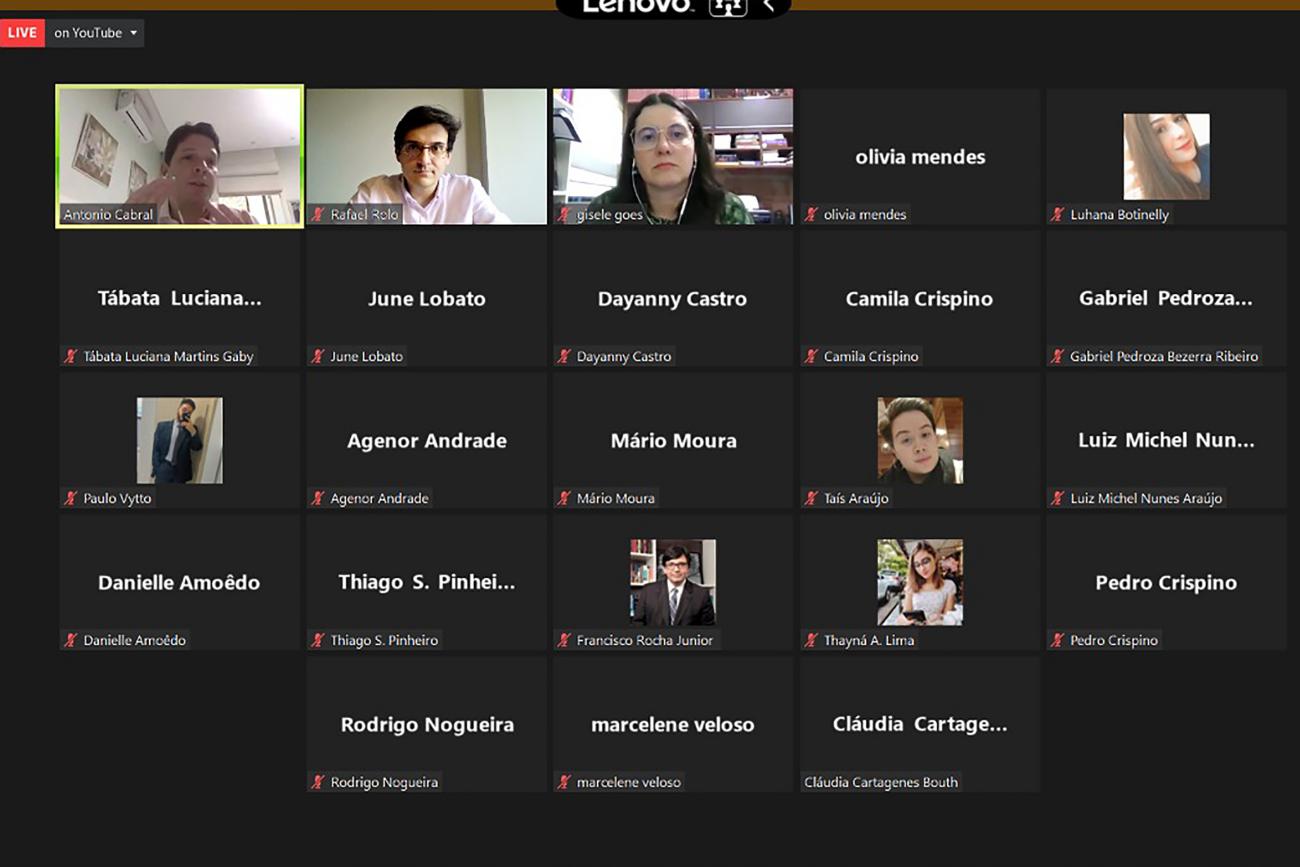Click Pedro Crispino's muted microphone icon
The image size is (1300, 867).
tap(1057, 640)
